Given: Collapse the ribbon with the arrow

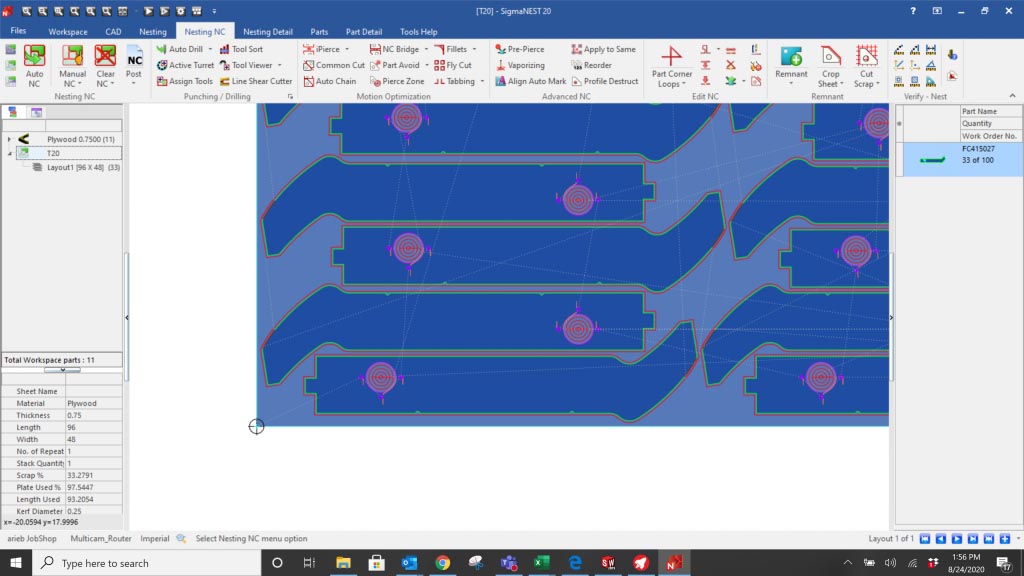Looking at the screenshot, I should 1012,96.
